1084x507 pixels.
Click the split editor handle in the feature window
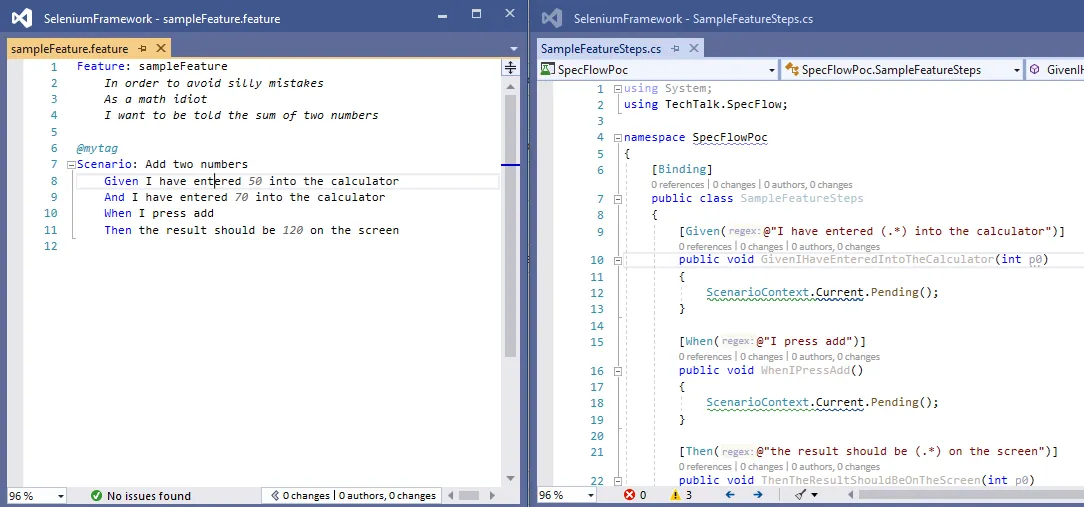[x=510, y=67]
